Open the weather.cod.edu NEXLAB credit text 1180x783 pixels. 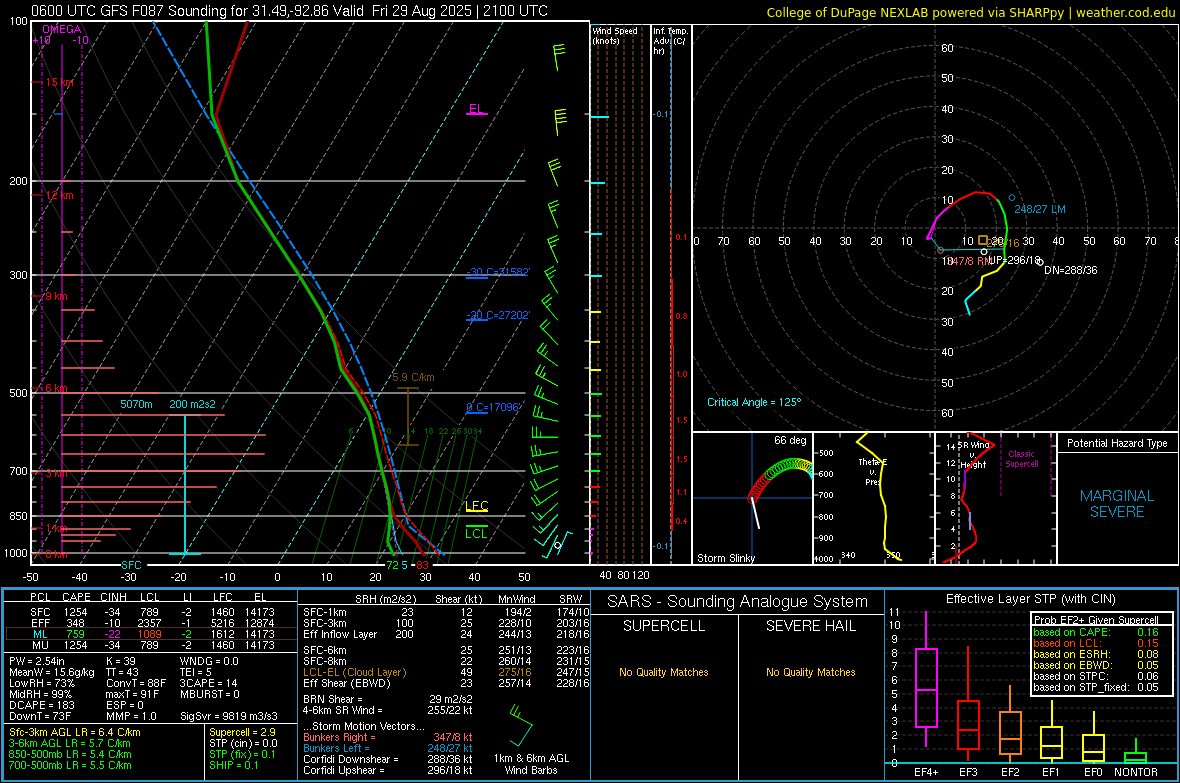point(971,12)
